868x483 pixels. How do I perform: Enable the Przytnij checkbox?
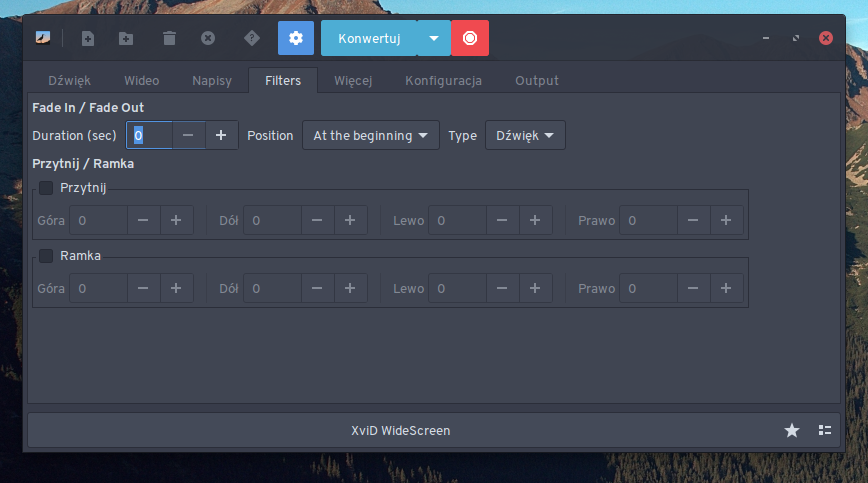pos(46,188)
